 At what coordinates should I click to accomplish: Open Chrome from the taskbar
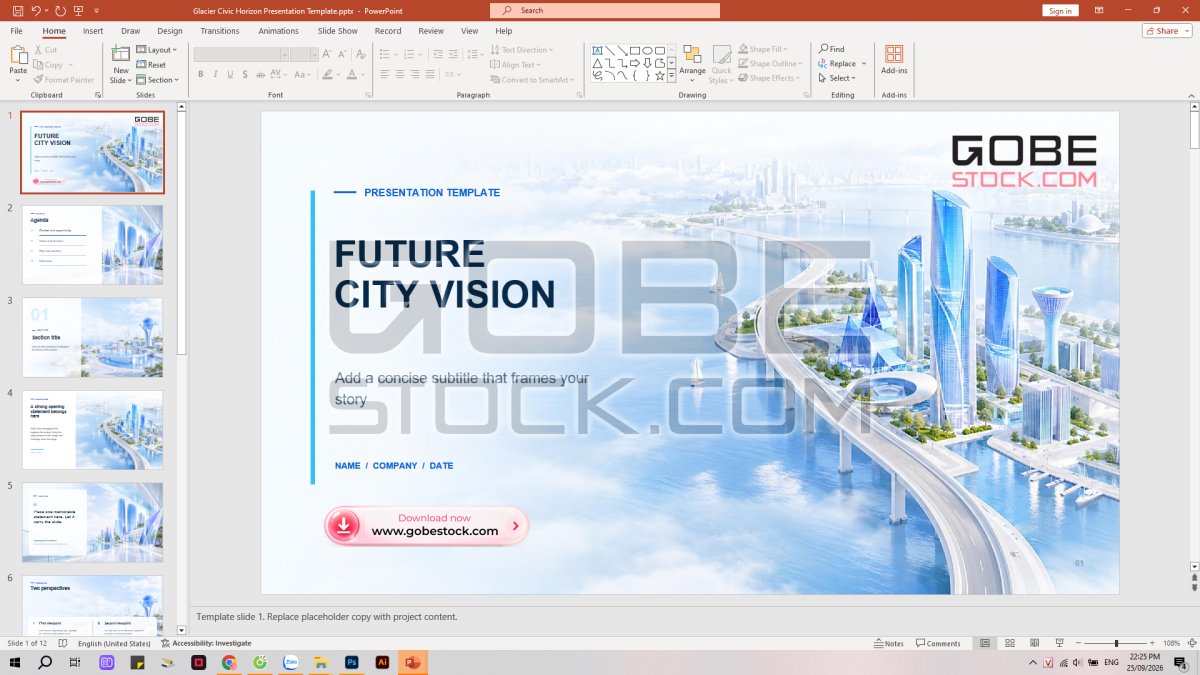tap(229, 662)
